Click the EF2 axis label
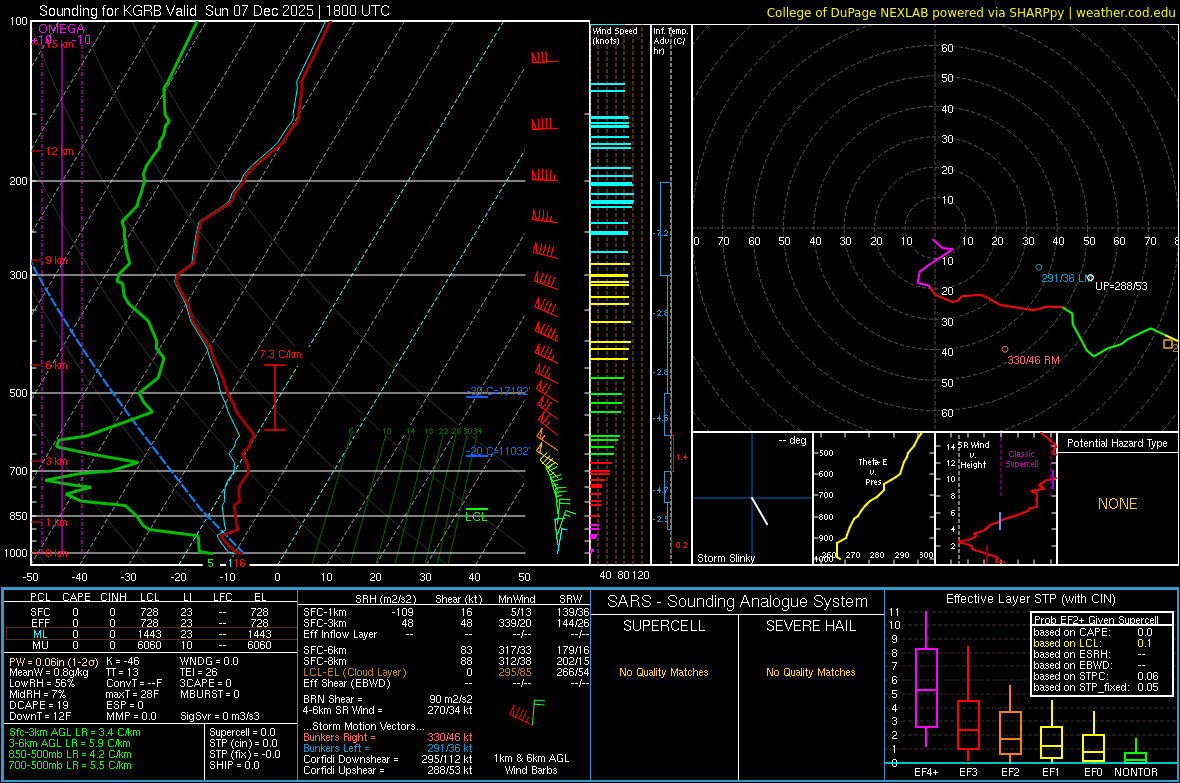Image resolution: width=1180 pixels, height=783 pixels. tap(1010, 772)
